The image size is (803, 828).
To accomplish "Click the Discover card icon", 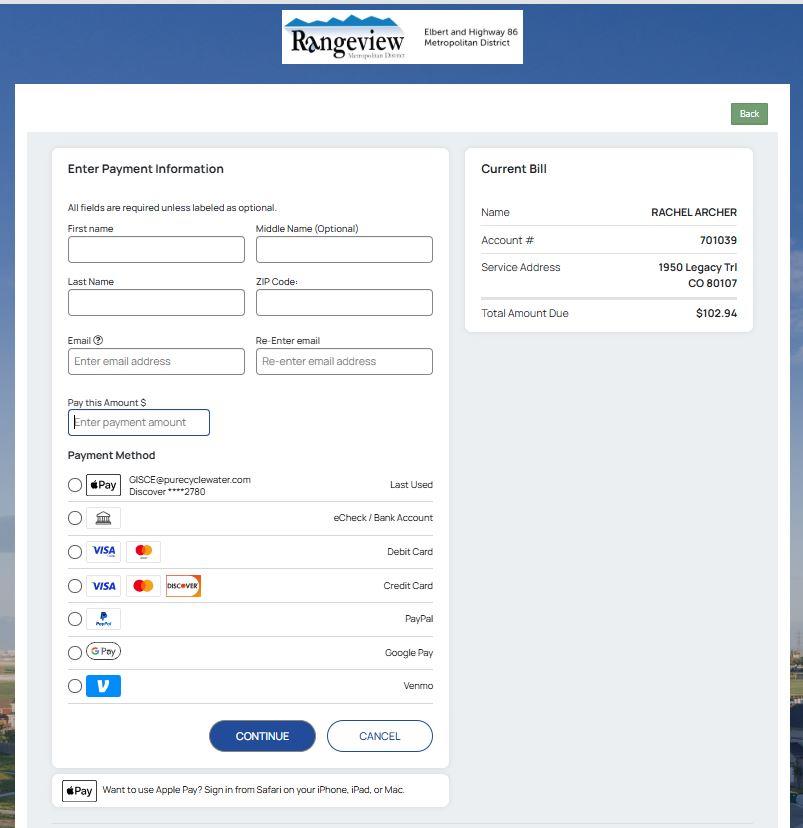I will 184,585.
